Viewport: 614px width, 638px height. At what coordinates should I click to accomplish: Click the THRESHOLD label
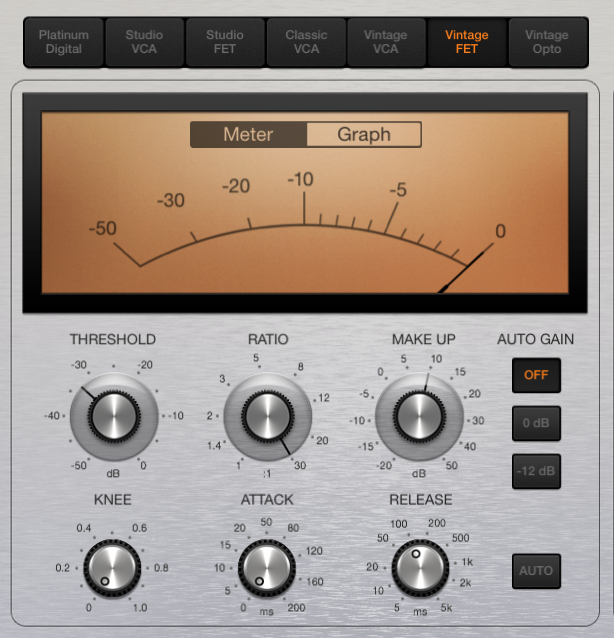click(113, 339)
